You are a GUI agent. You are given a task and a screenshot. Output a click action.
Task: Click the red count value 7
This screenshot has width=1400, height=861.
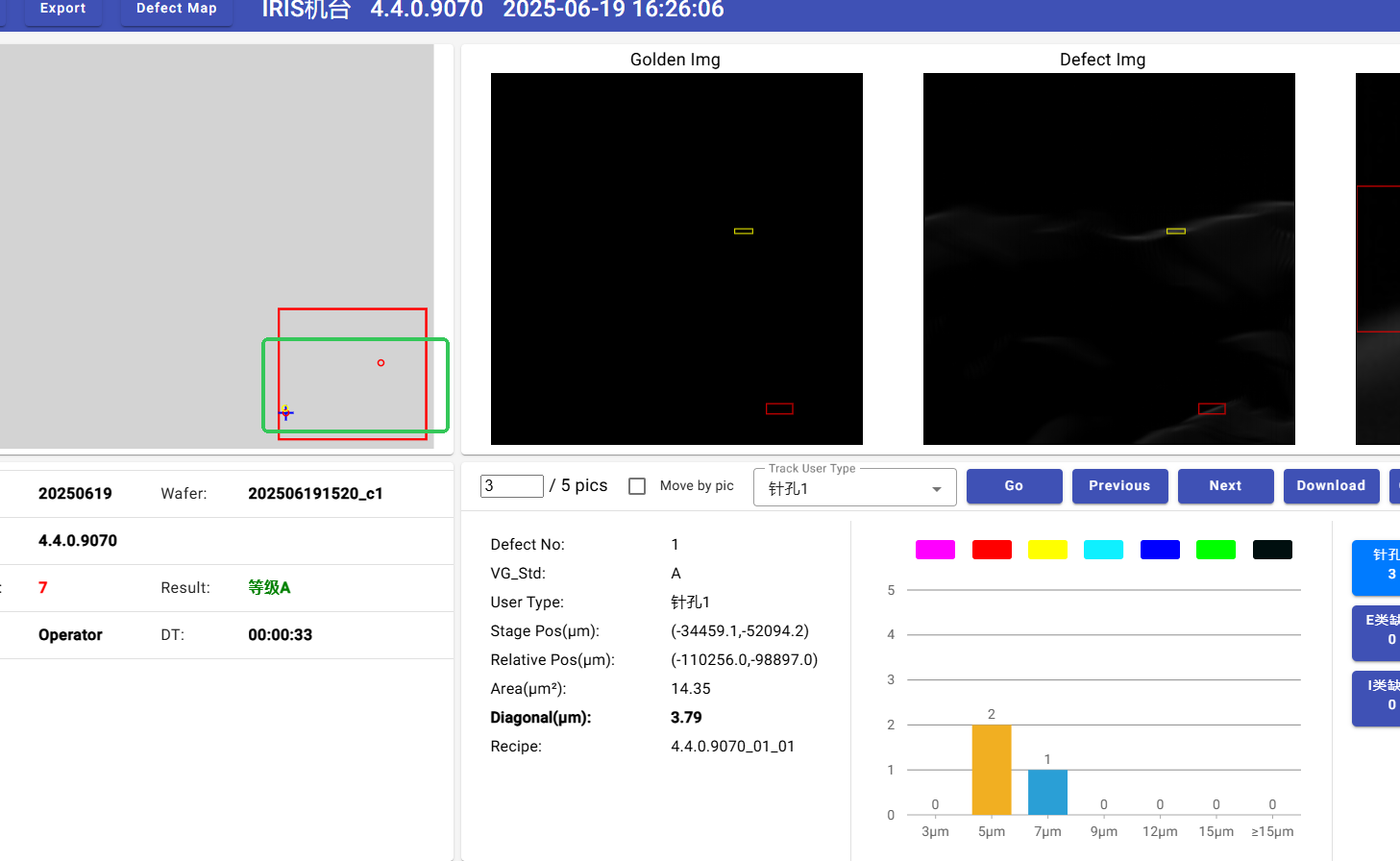[42, 588]
